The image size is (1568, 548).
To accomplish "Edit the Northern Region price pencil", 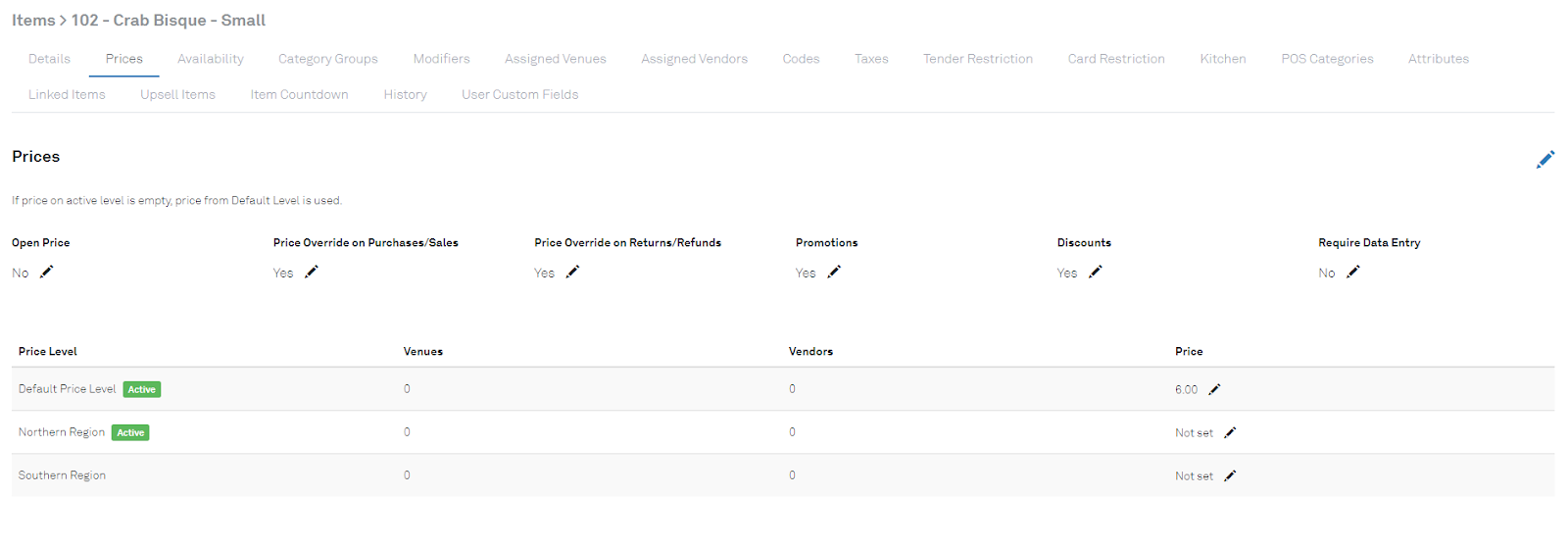I will [x=1230, y=432].
